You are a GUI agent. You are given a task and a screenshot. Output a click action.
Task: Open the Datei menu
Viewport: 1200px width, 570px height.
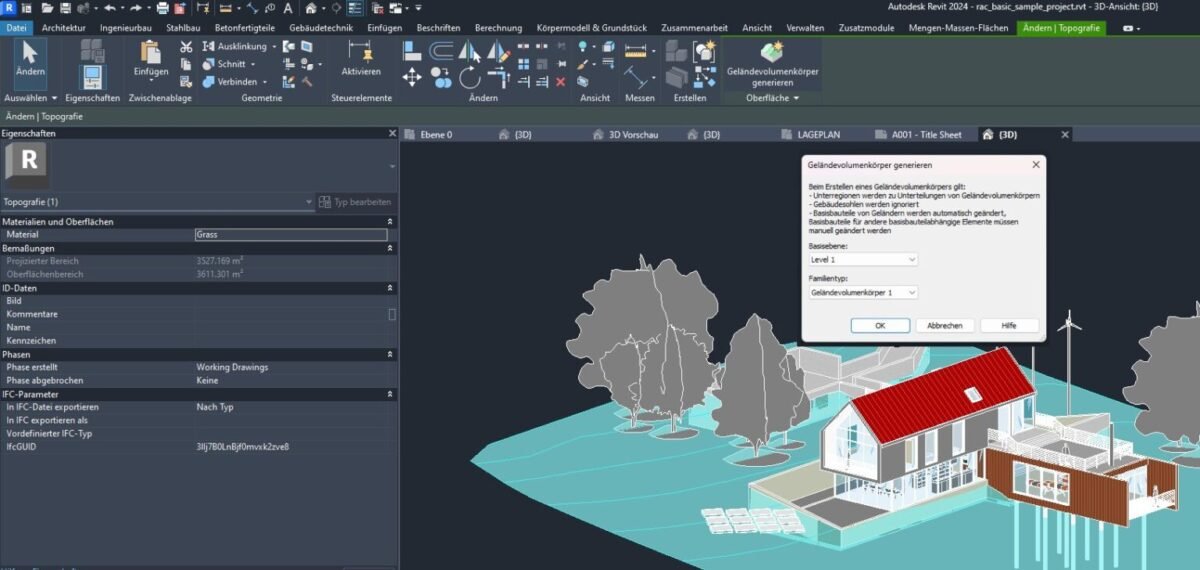pos(16,27)
